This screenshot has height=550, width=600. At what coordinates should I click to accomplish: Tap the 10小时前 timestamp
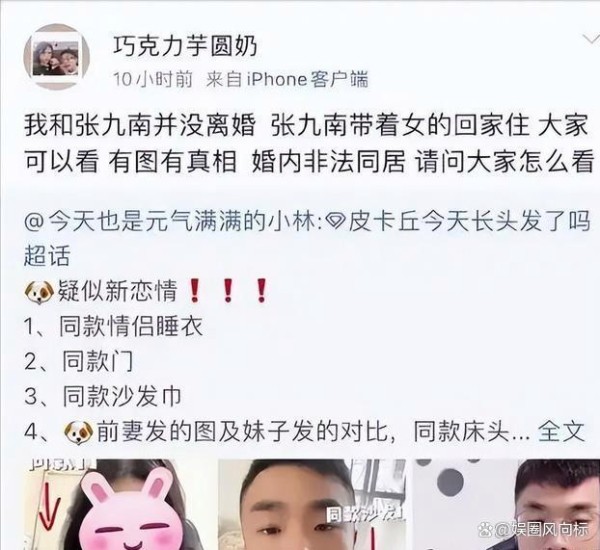click(x=153, y=80)
